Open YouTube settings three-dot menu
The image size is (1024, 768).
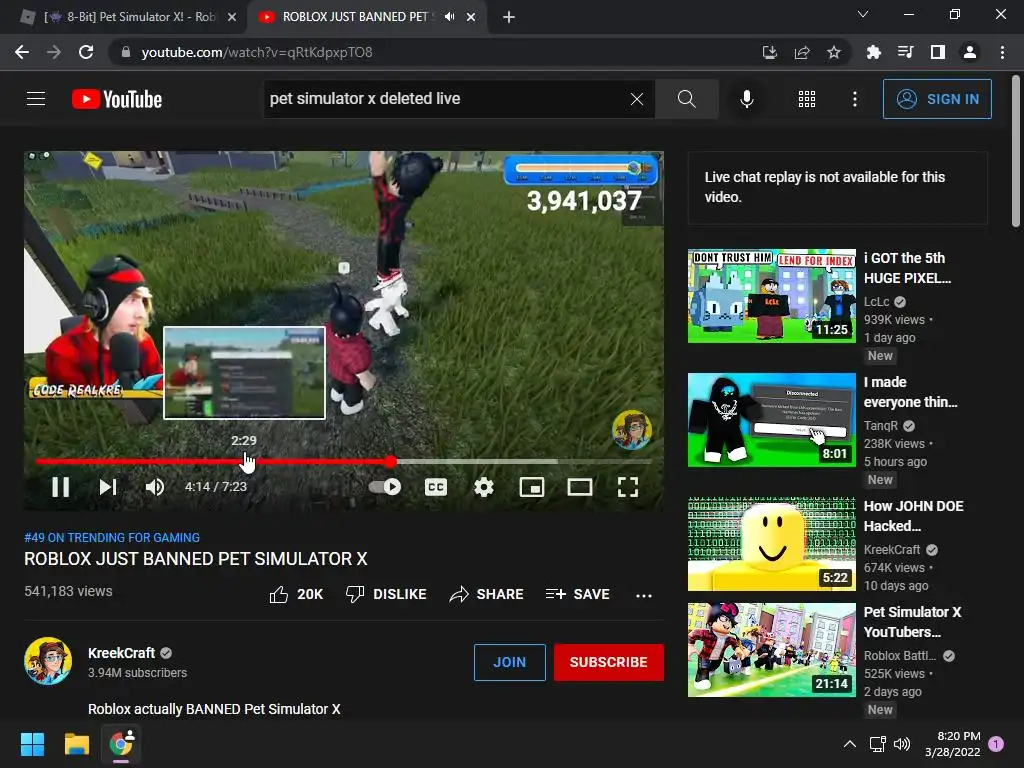pyautogui.click(x=855, y=99)
